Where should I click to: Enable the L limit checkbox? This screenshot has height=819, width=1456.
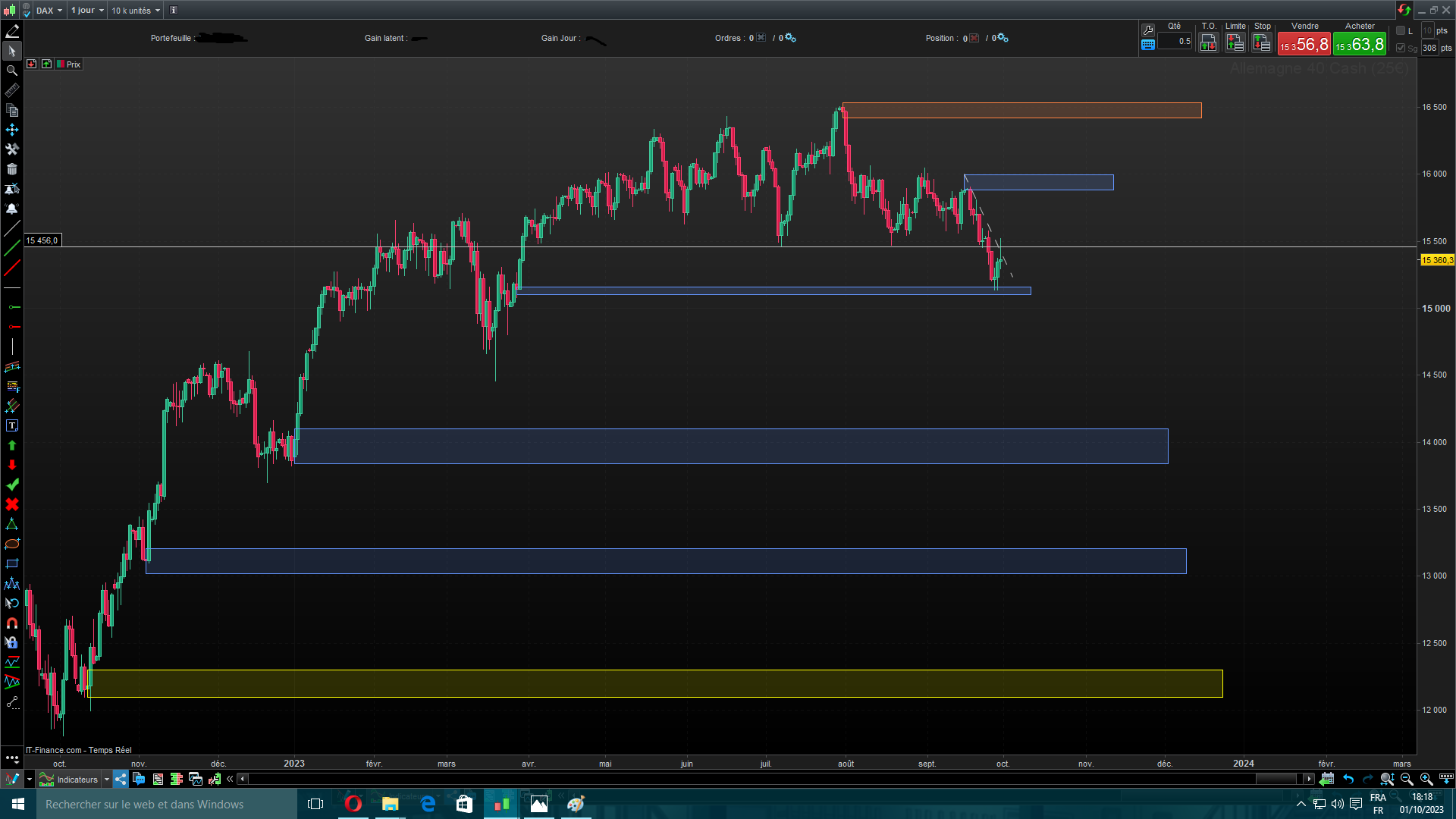point(1401,31)
